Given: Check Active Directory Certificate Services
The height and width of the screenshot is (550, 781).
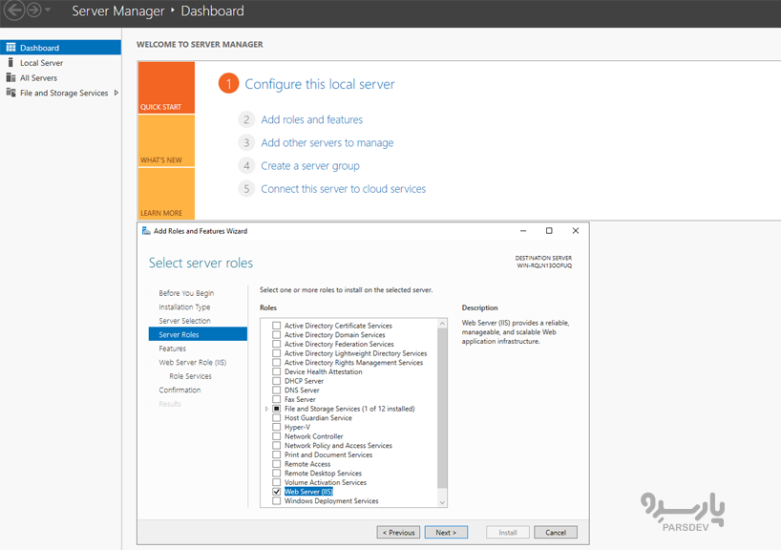Looking at the screenshot, I should tap(276, 325).
